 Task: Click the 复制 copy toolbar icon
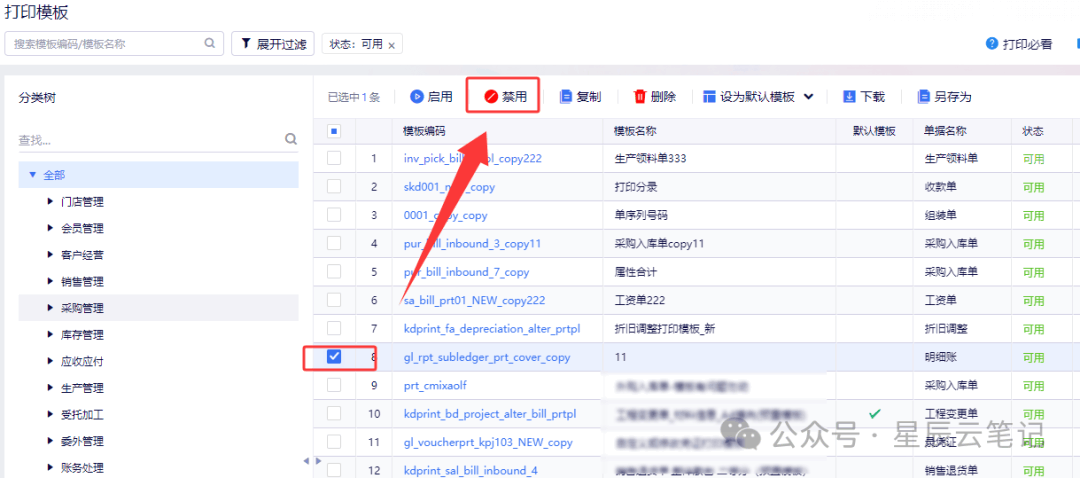coord(566,97)
